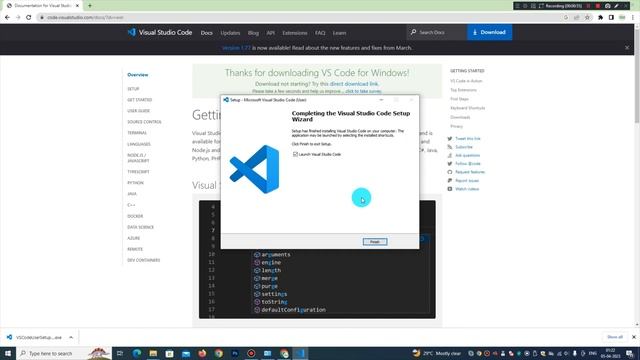Click the Search Docs input field

click(x=437, y=32)
